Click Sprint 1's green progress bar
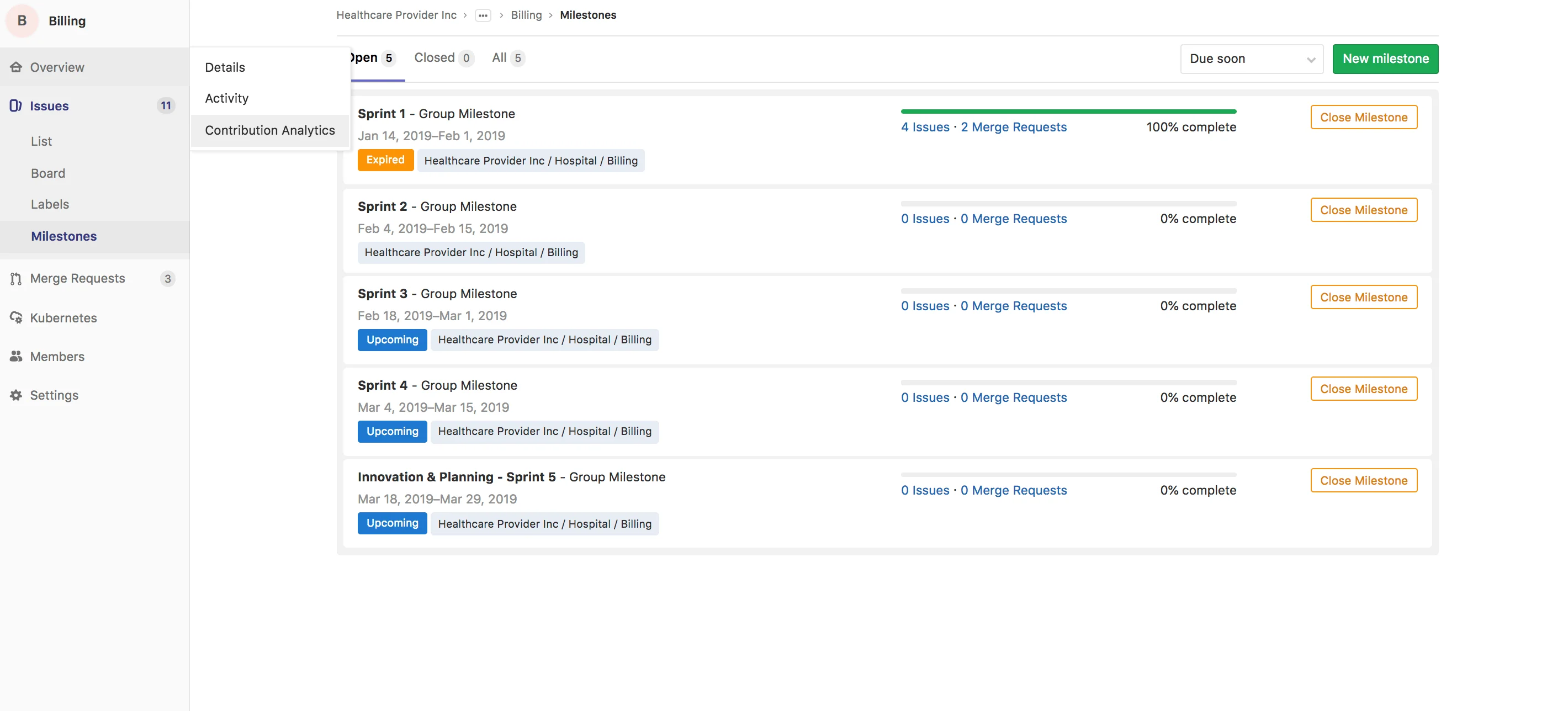The image size is (1568, 711). [x=1068, y=112]
